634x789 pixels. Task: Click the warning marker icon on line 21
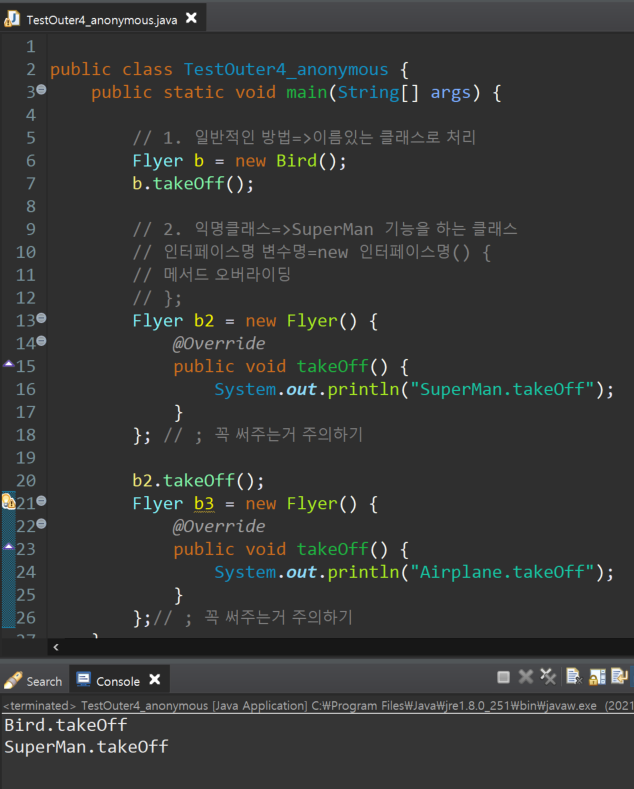(8, 502)
